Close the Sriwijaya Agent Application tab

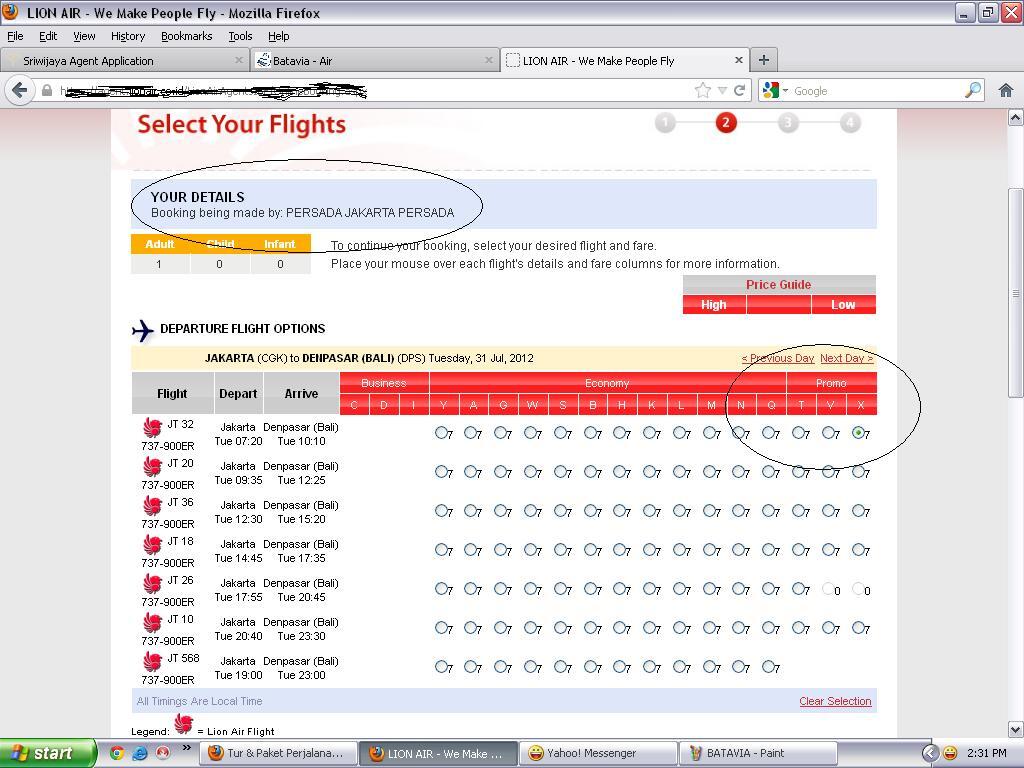click(x=238, y=60)
